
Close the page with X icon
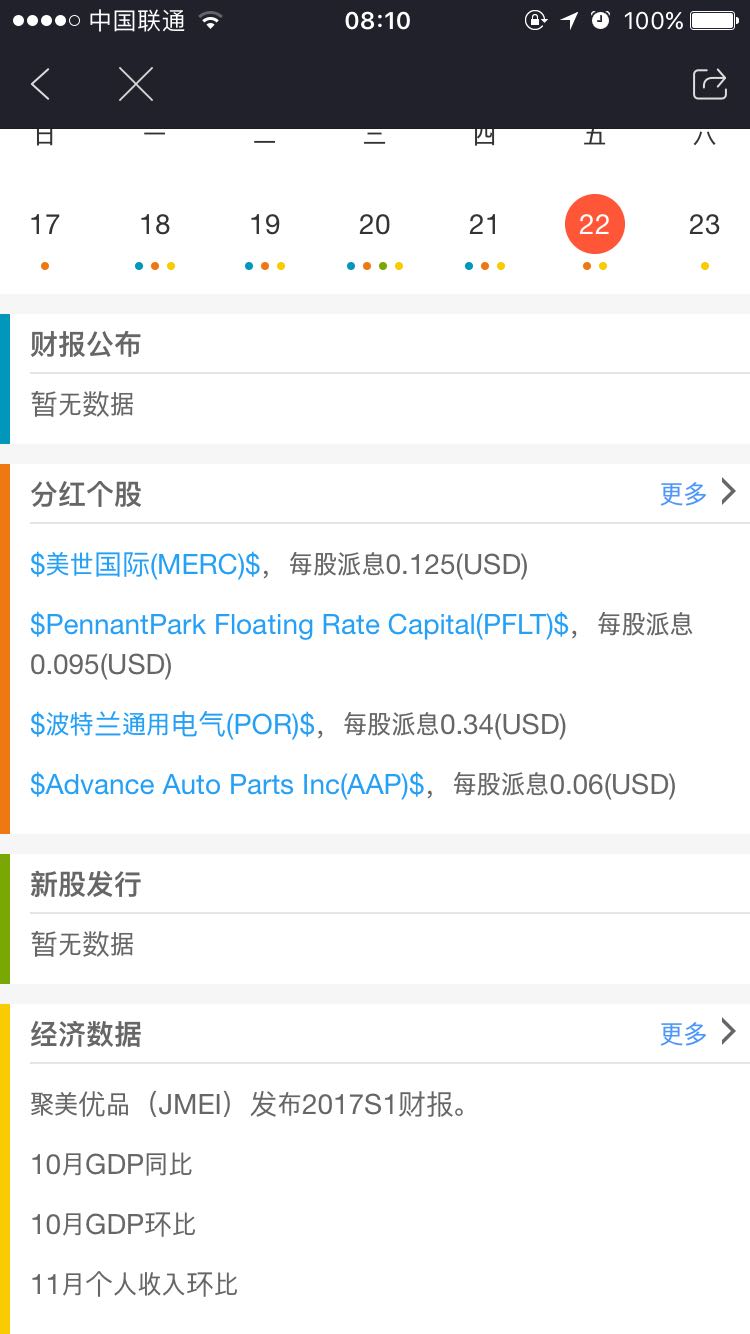point(136,84)
